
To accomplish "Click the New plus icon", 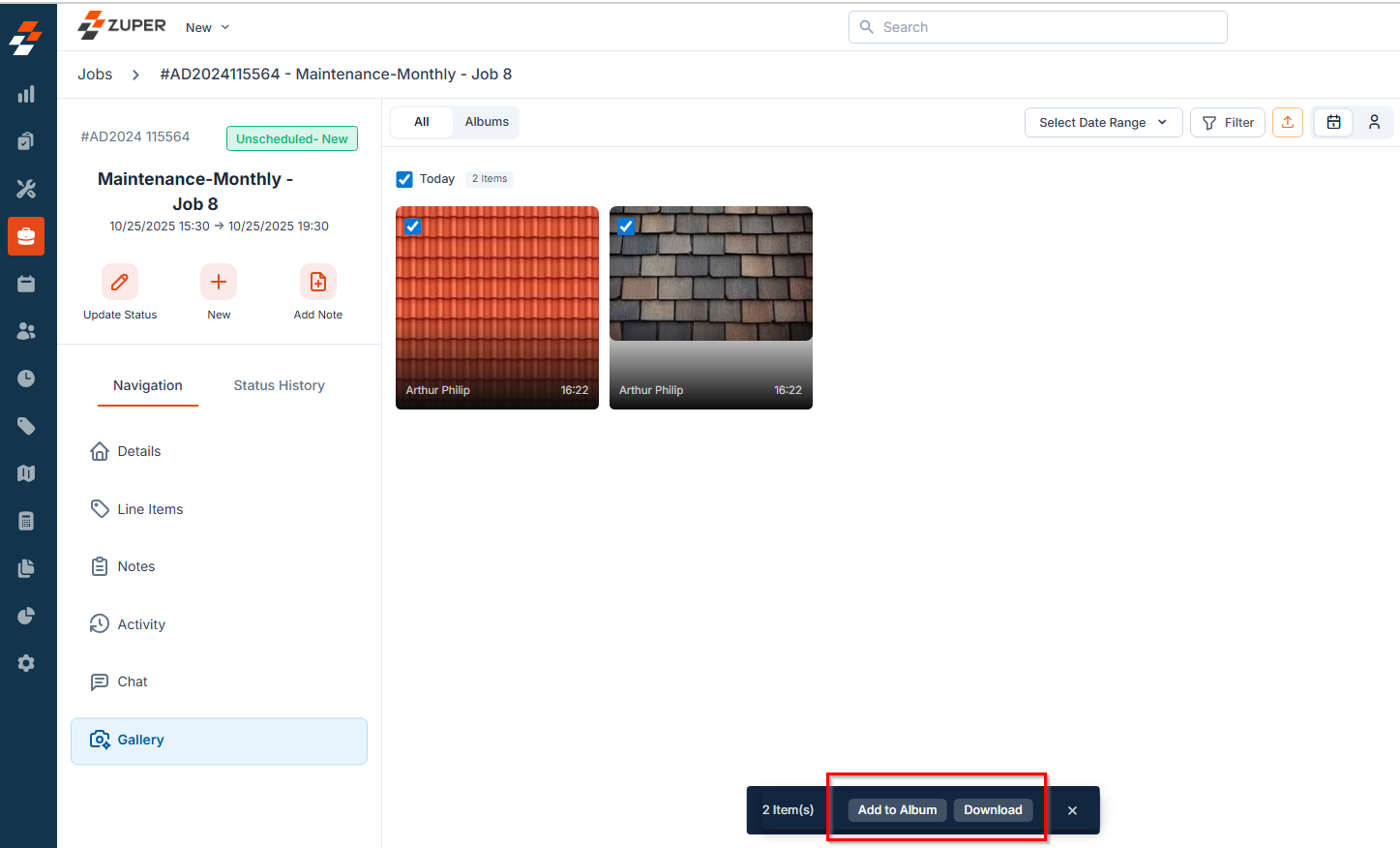I will click(x=219, y=282).
